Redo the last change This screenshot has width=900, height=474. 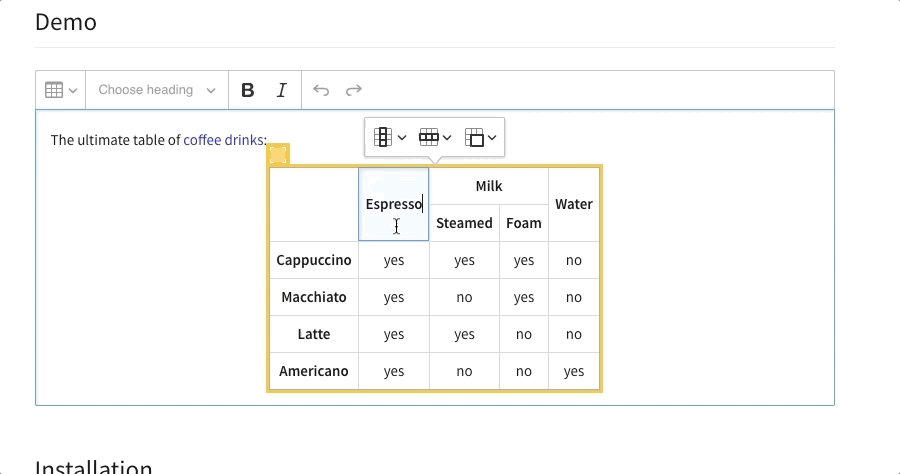(354, 90)
